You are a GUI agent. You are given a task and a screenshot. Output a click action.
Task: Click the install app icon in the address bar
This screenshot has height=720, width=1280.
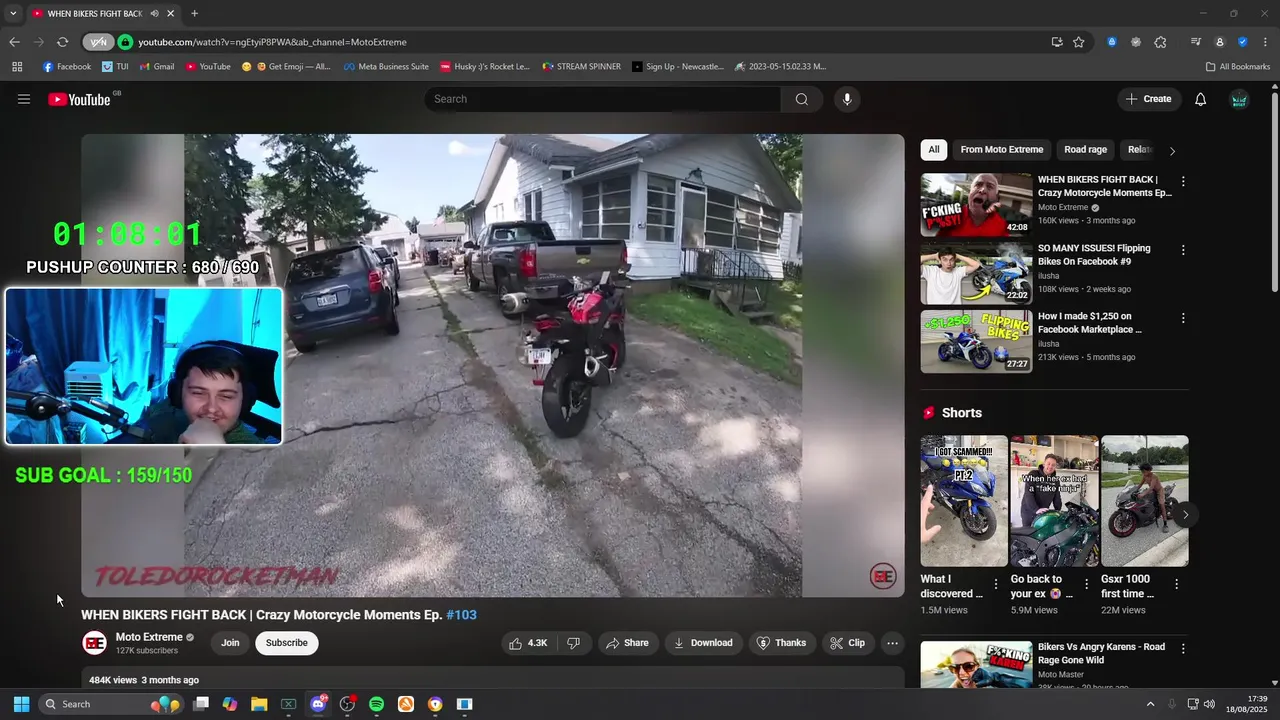[1057, 42]
